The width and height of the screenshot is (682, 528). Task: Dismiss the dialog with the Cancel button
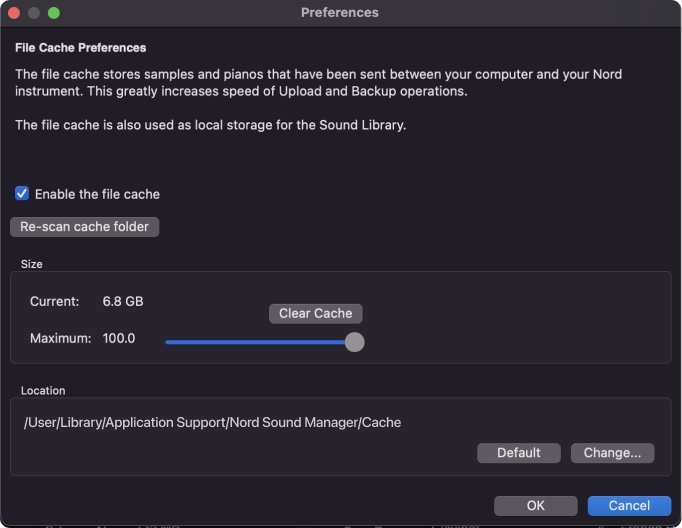[x=629, y=505]
